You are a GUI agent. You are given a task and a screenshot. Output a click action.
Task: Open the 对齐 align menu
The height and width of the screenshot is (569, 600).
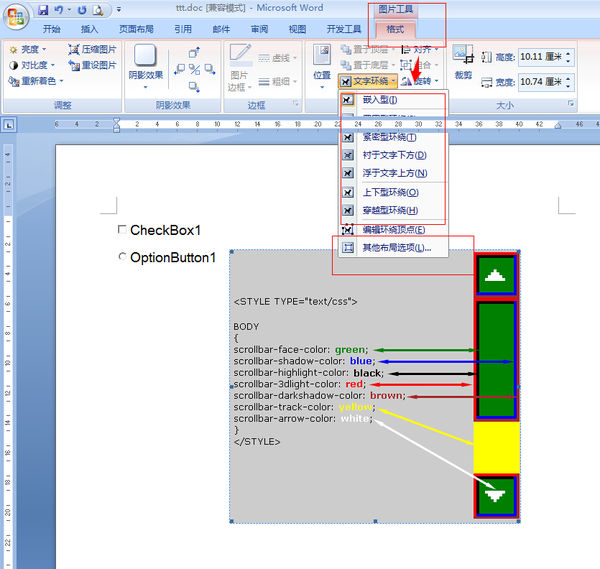419,49
